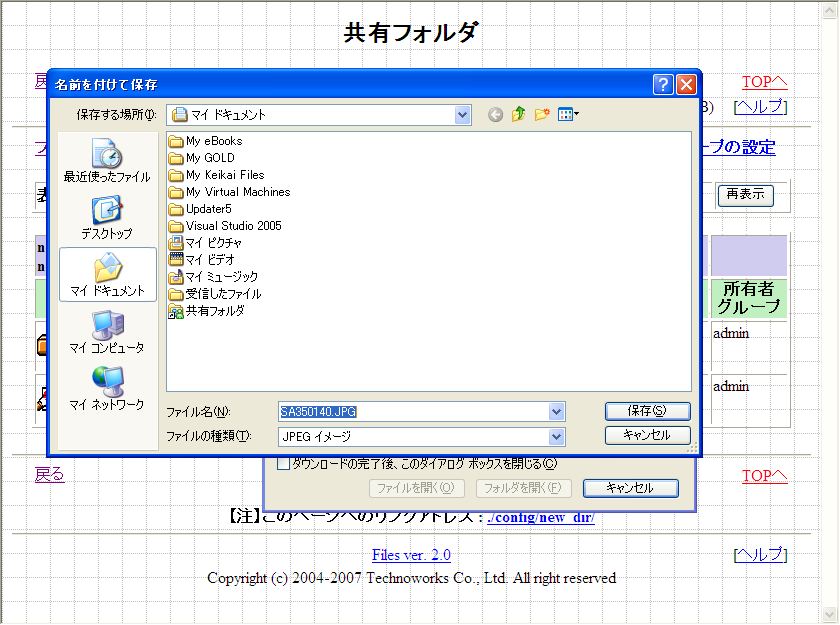Viewport: 840px width, 625px height.
Task: Select the My eBooks folder
Action: pos(213,141)
